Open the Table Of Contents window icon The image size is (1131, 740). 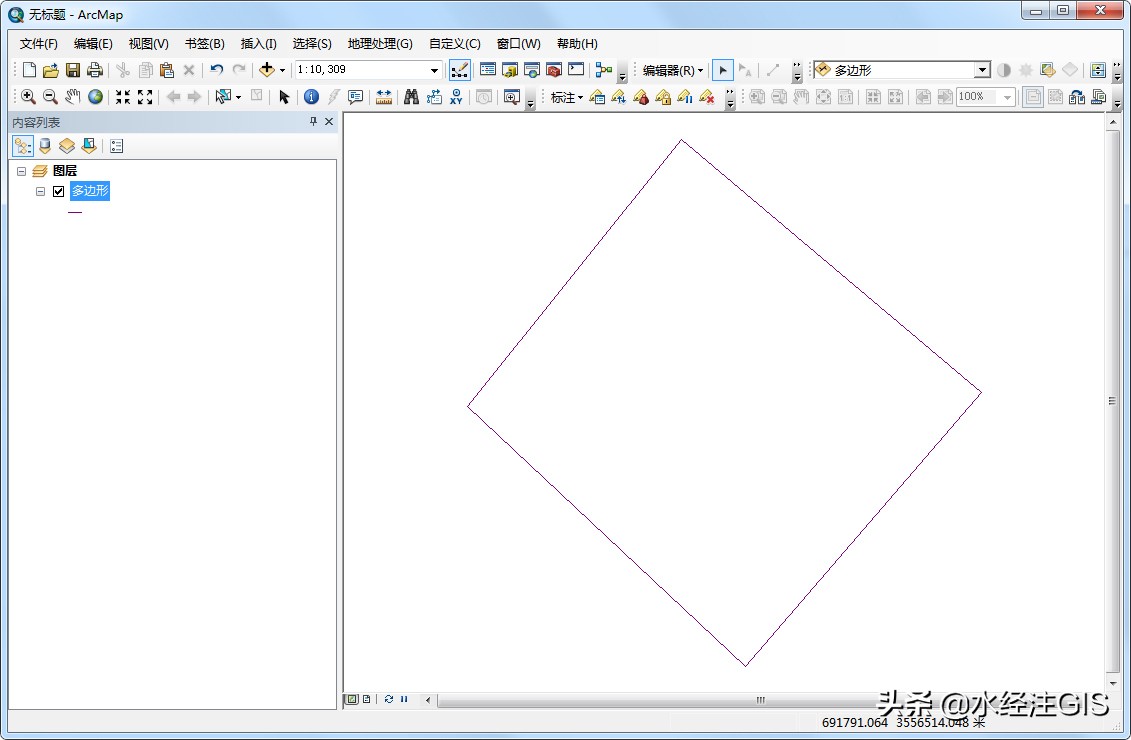488,70
